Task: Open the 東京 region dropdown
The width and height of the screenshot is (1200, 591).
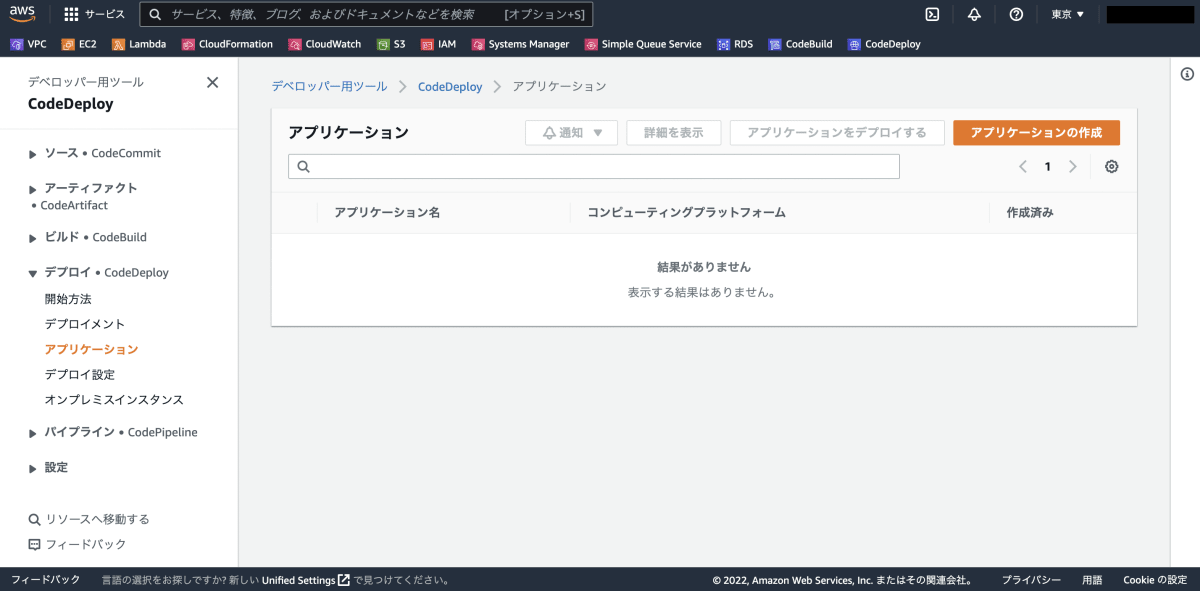Action: (1067, 14)
